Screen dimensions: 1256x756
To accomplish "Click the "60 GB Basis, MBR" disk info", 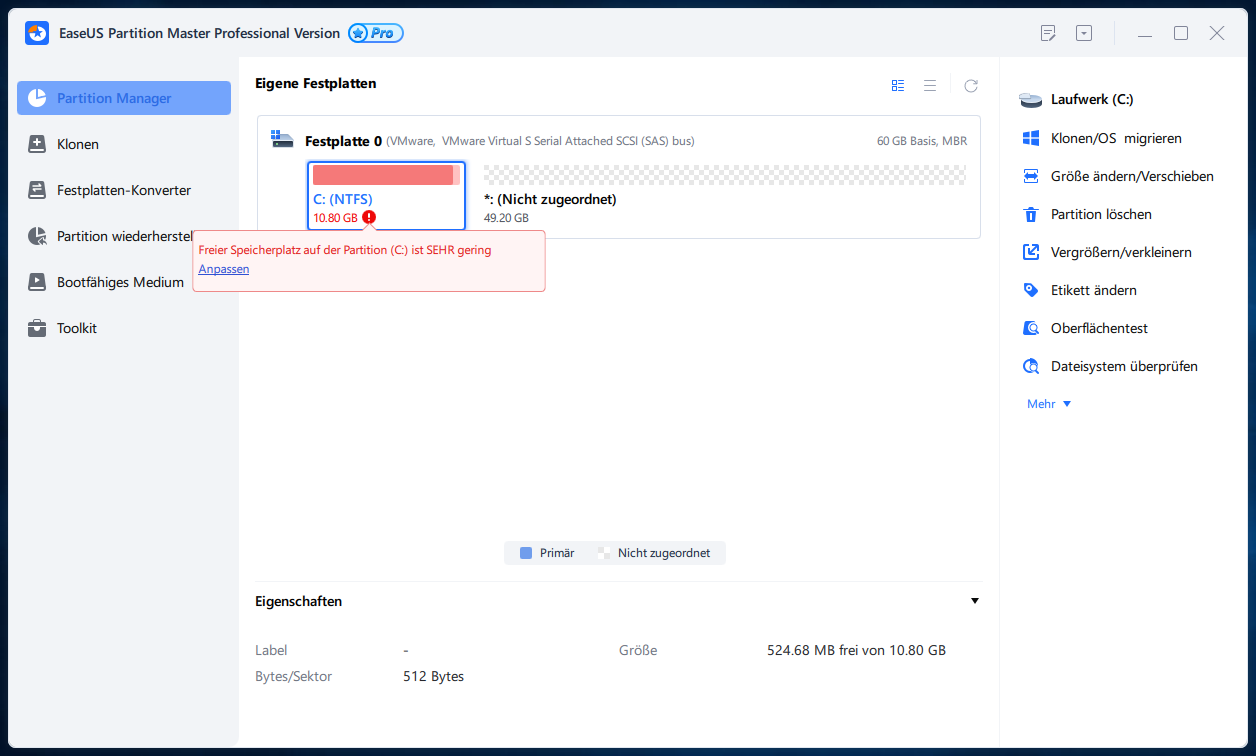I will pos(922,141).
